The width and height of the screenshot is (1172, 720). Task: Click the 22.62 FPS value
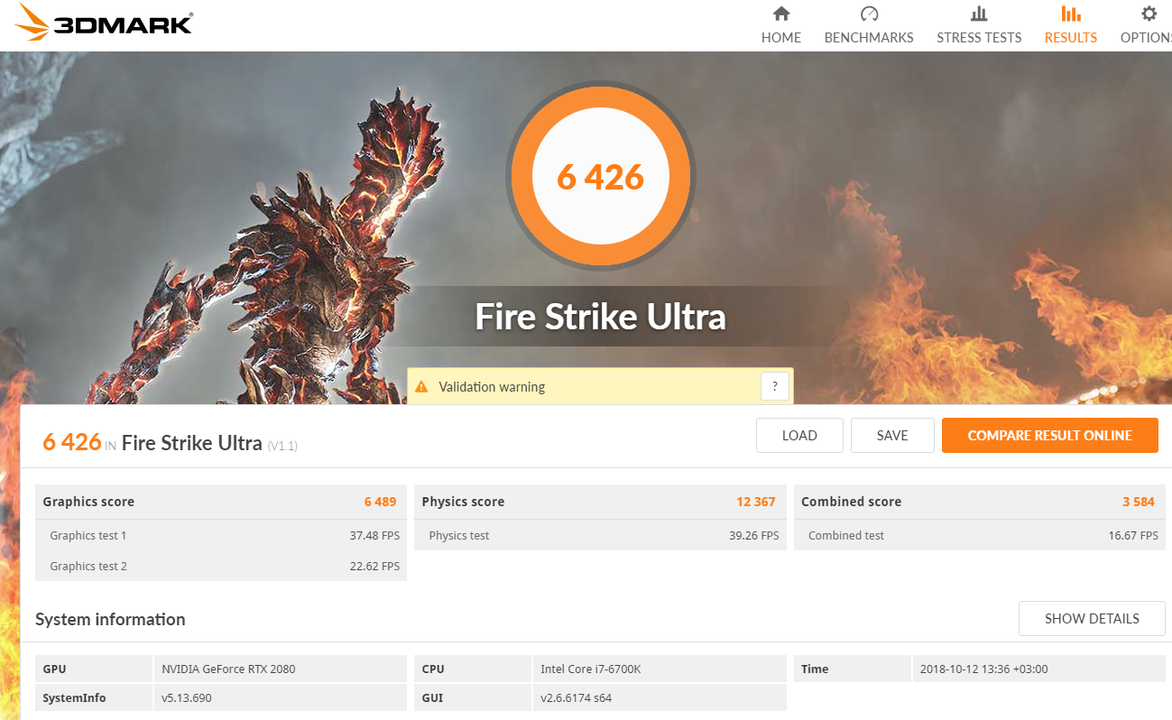pyautogui.click(x=374, y=566)
